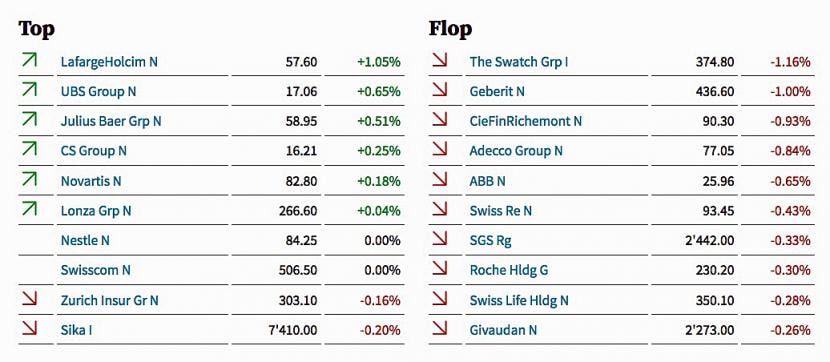Open Swiss Life Hldg N details
This screenshot has height=362, width=830.
tap(519, 300)
